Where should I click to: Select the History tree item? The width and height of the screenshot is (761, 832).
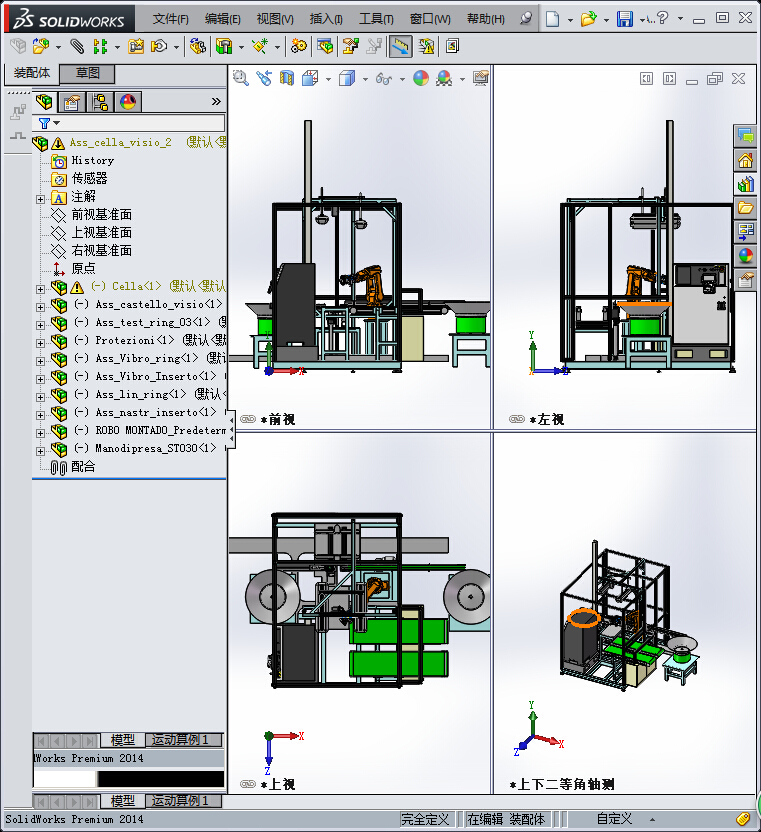pos(92,160)
